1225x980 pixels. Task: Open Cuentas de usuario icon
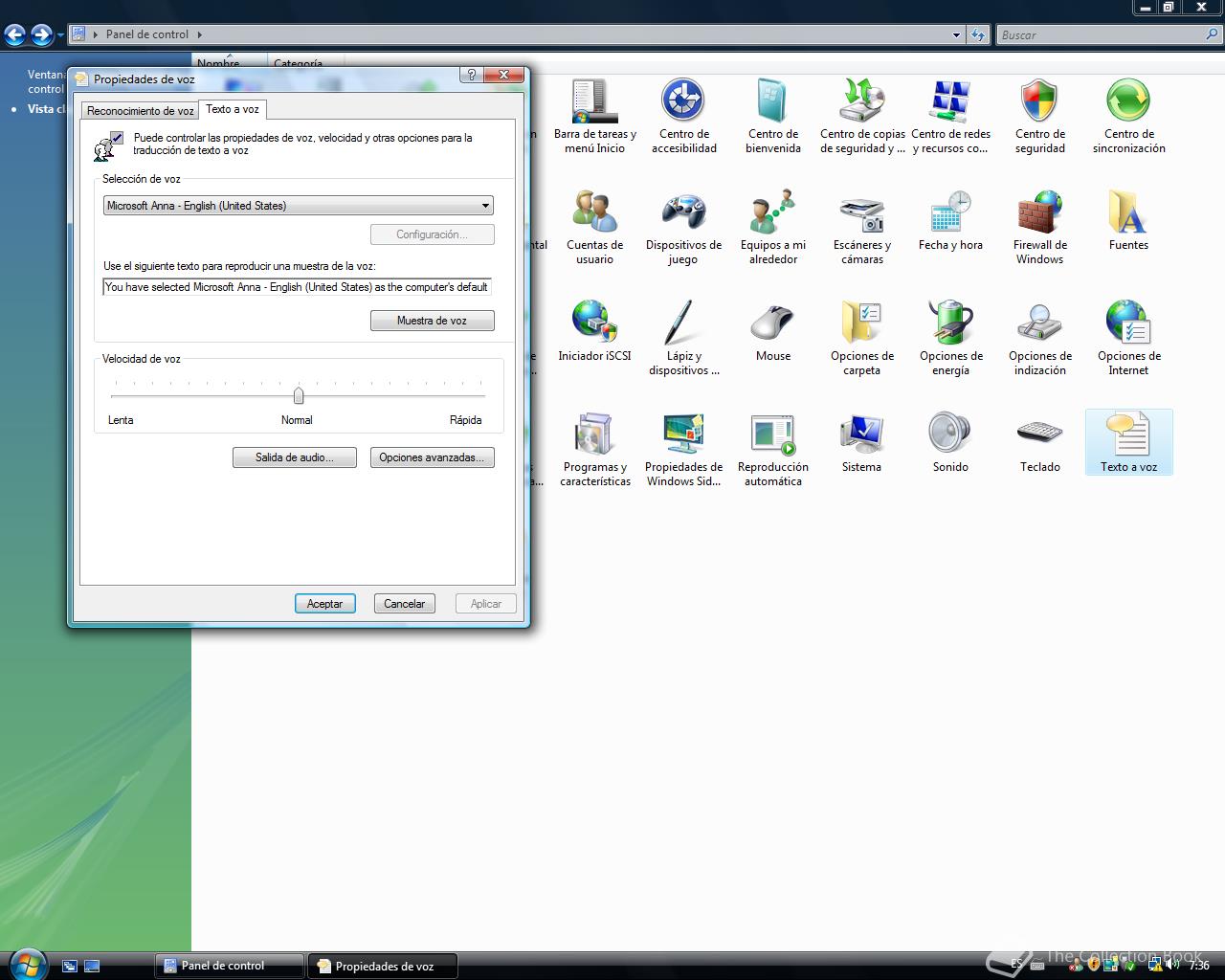[x=594, y=228]
